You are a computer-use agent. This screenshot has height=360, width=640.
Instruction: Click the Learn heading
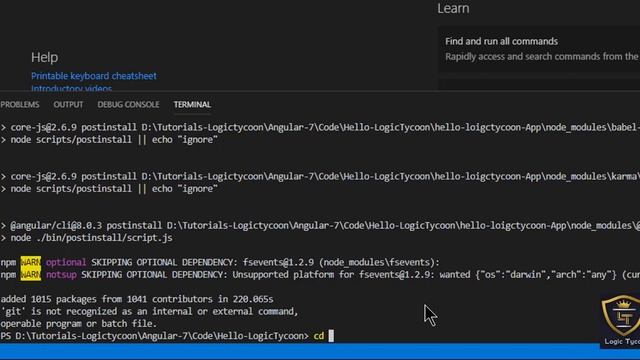(x=453, y=8)
